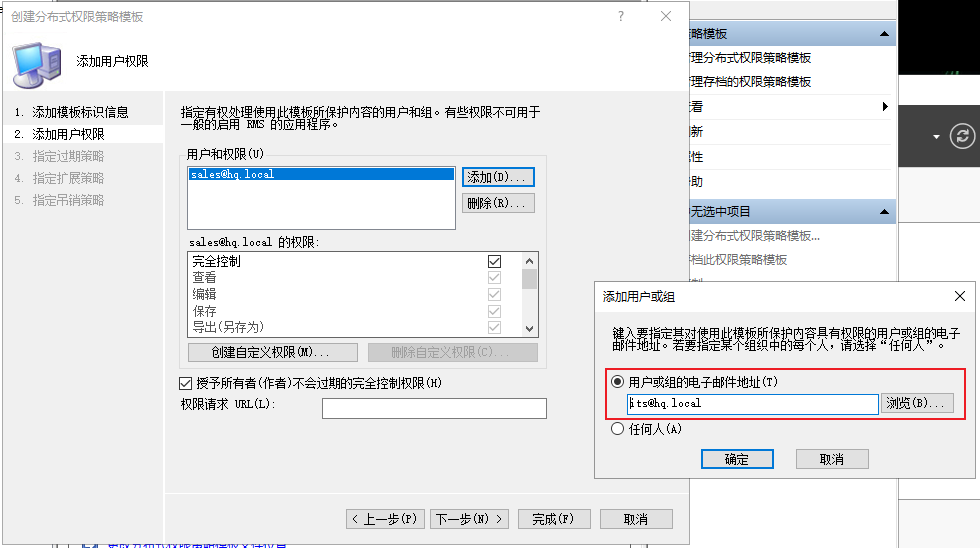Select 用户或组的电子邮件地址 radio option

[618, 381]
